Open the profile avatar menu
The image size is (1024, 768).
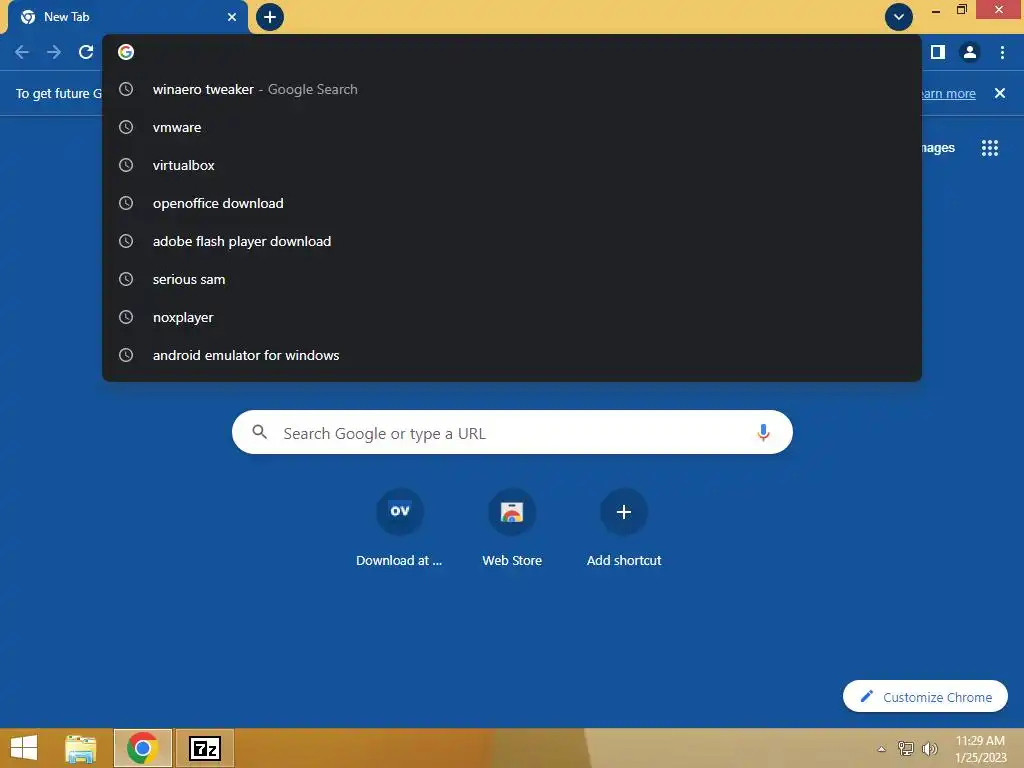pos(970,52)
